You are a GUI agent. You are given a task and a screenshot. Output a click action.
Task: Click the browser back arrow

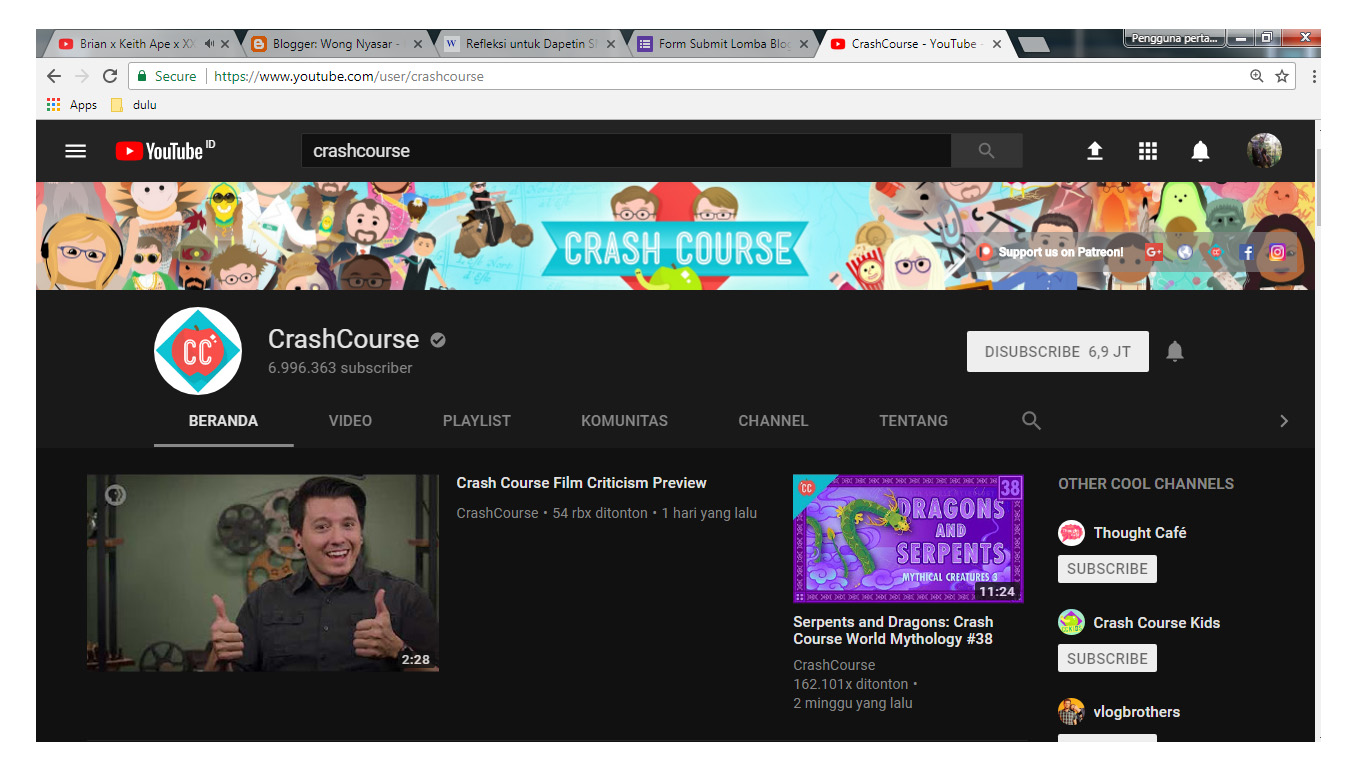[x=54, y=76]
